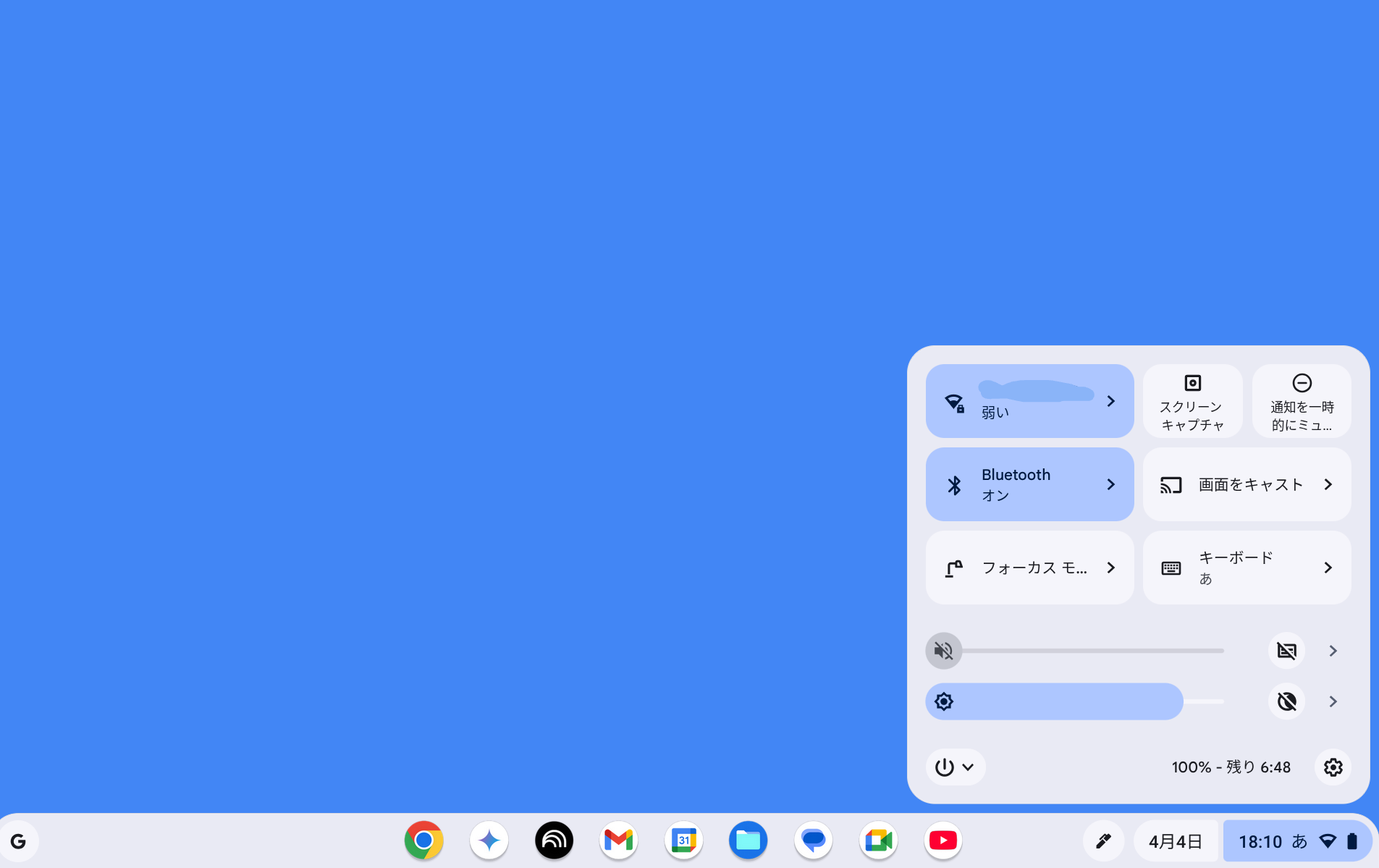Toggle Bluetooth on/off tile

pos(1013,484)
